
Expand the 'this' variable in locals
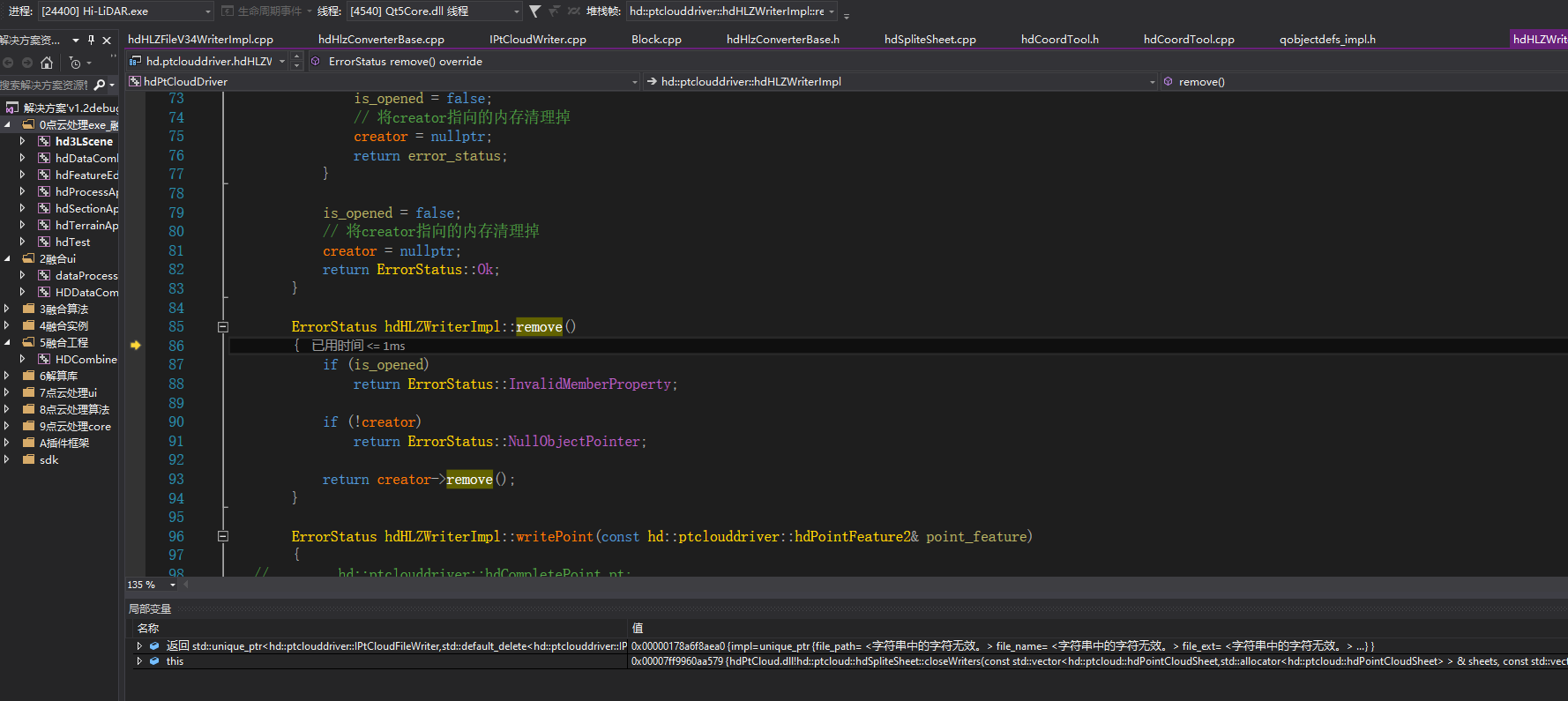(139, 661)
